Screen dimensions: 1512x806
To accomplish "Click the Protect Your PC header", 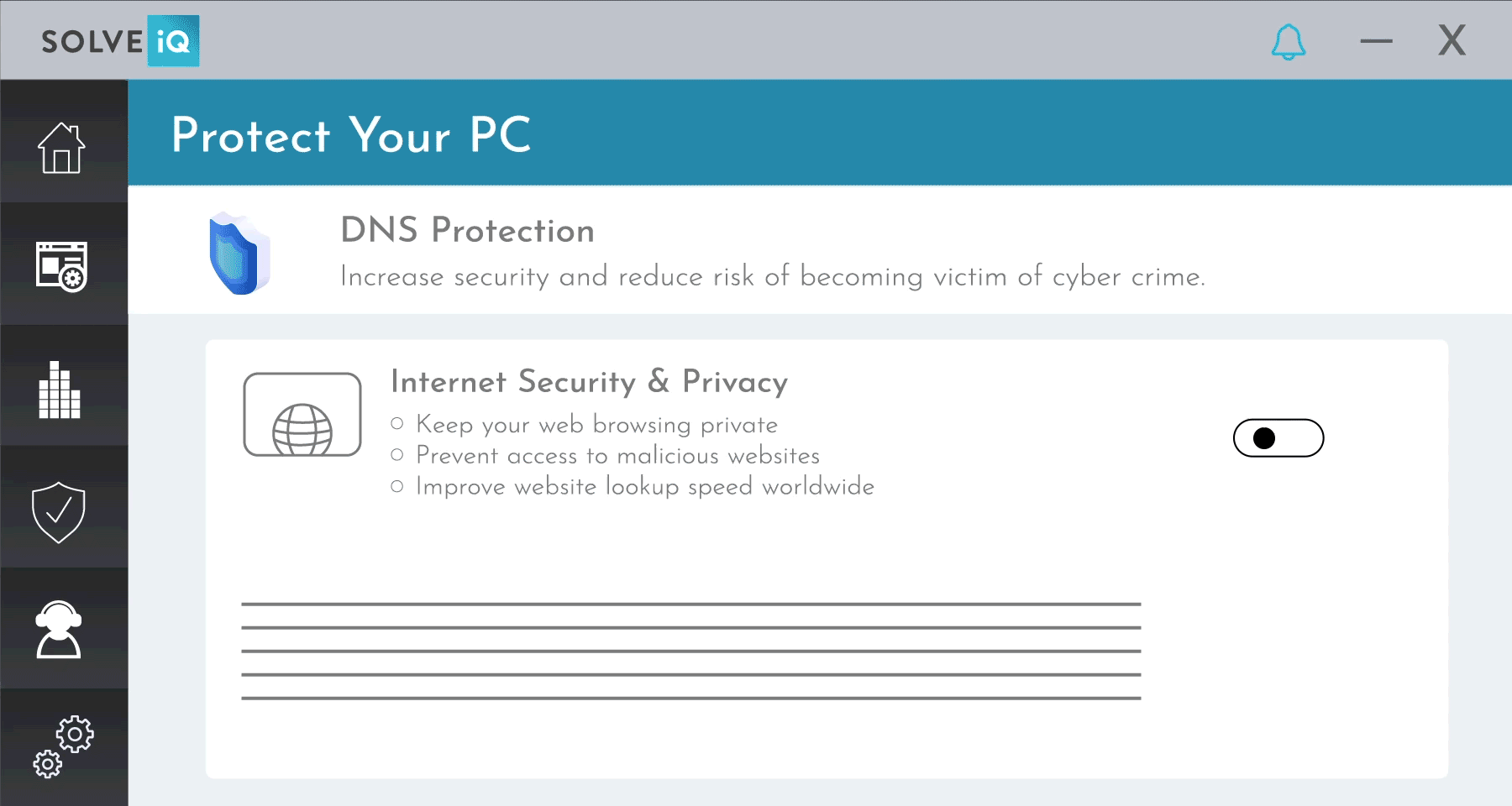I will pyautogui.click(x=351, y=135).
